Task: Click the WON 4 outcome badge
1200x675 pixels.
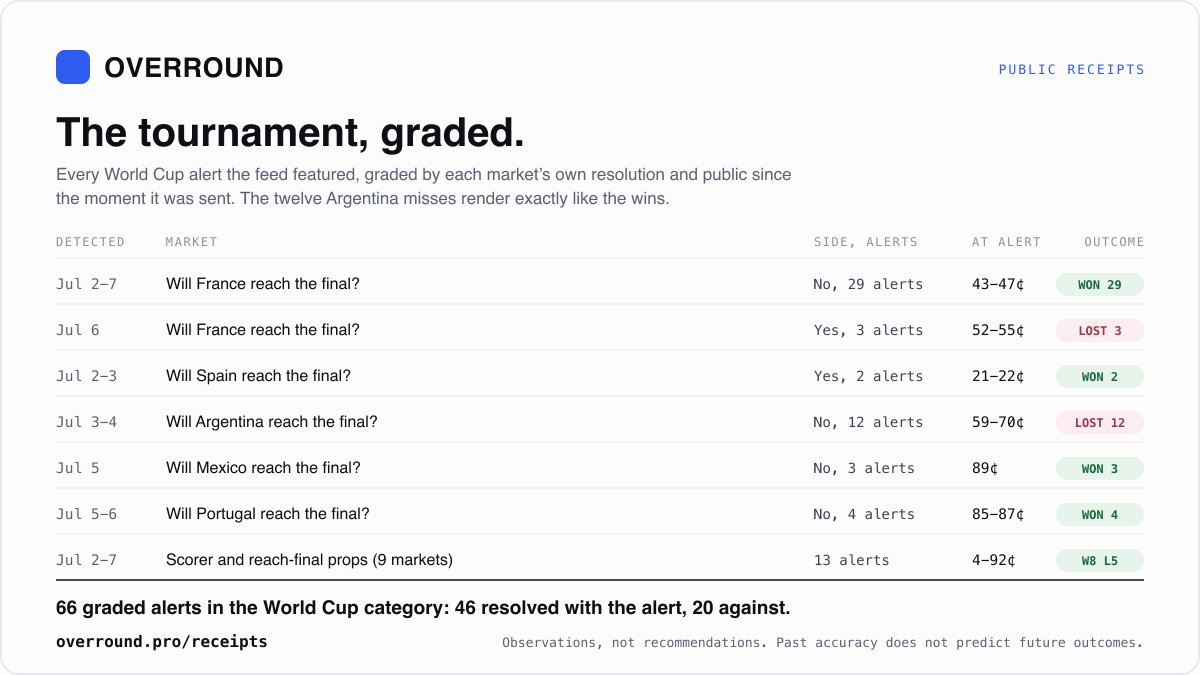Action: coord(1099,515)
